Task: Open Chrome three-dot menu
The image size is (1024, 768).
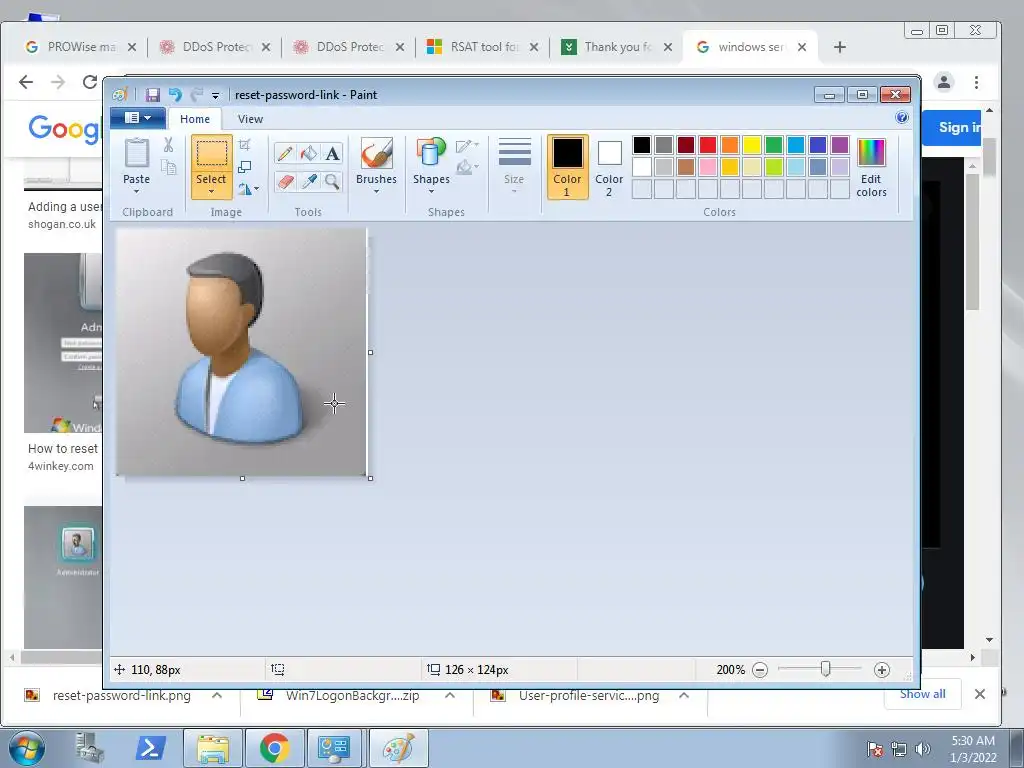Action: [x=976, y=82]
